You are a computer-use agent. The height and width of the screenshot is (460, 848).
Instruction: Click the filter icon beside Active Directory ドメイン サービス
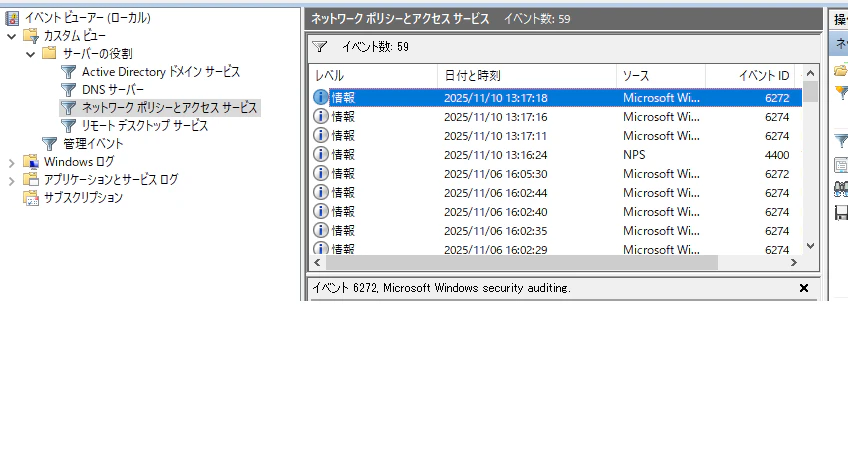point(68,72)
